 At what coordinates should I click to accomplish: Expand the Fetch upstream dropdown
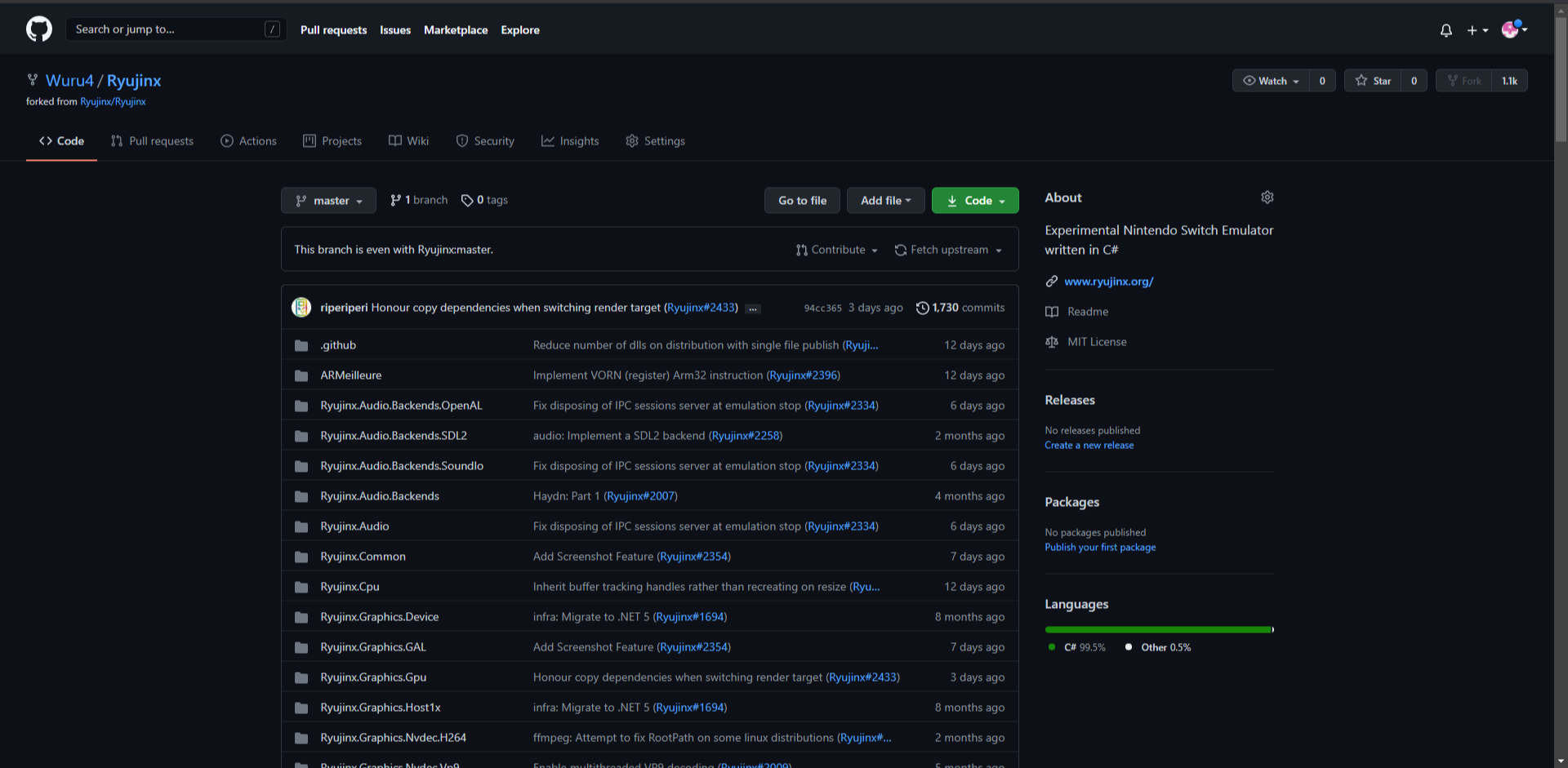pos(948,250)
